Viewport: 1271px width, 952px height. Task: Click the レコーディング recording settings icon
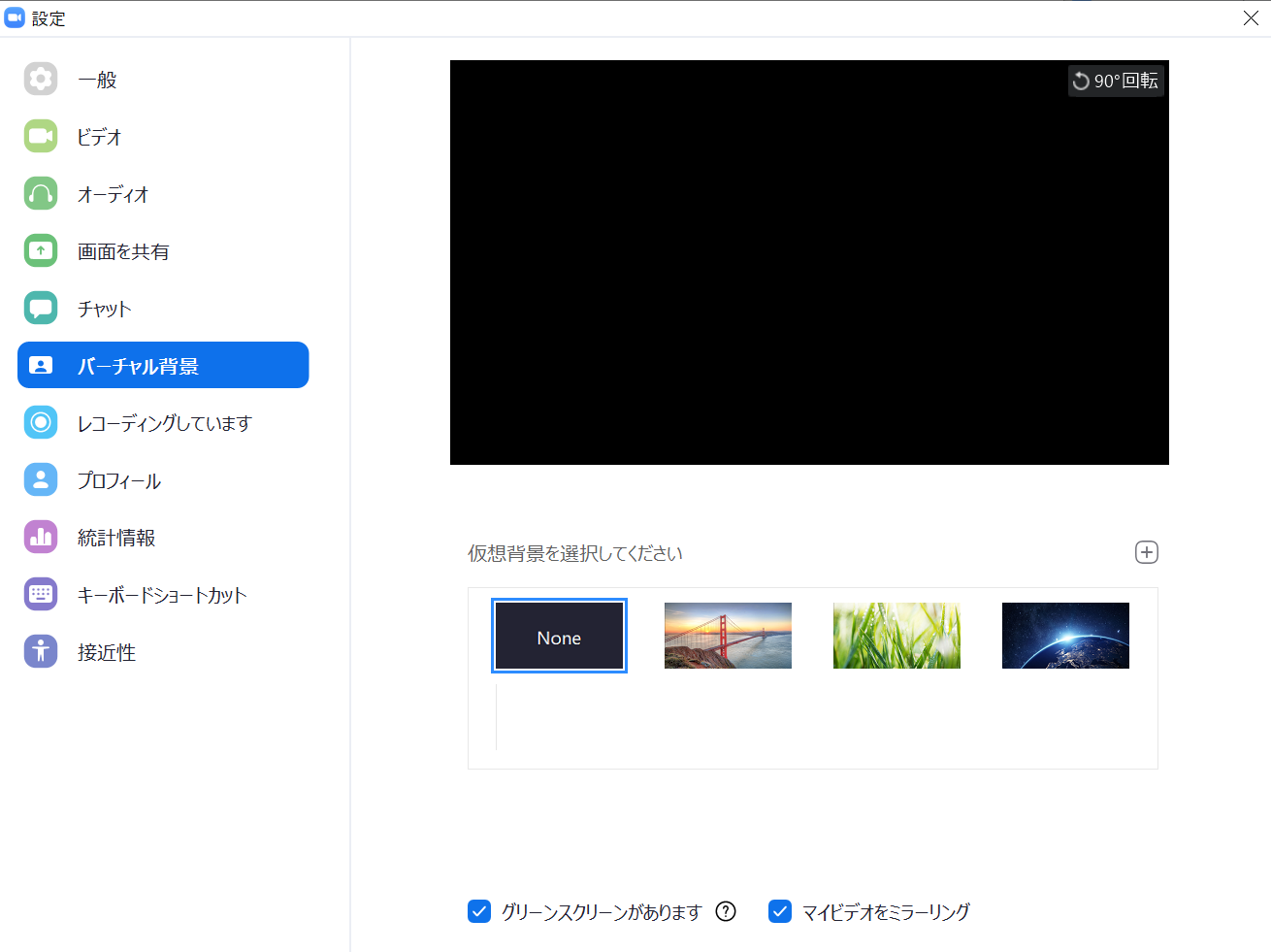(x=41, y=422)
